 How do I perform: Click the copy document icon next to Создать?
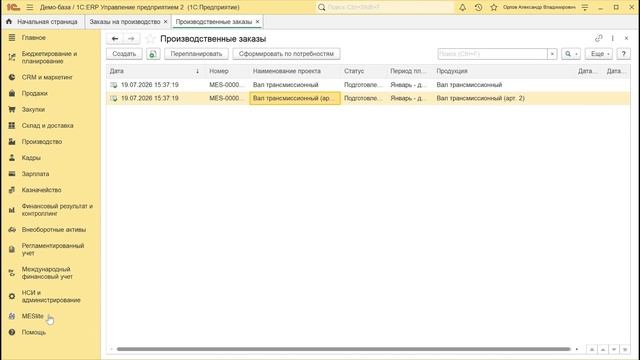pos(153,54)
